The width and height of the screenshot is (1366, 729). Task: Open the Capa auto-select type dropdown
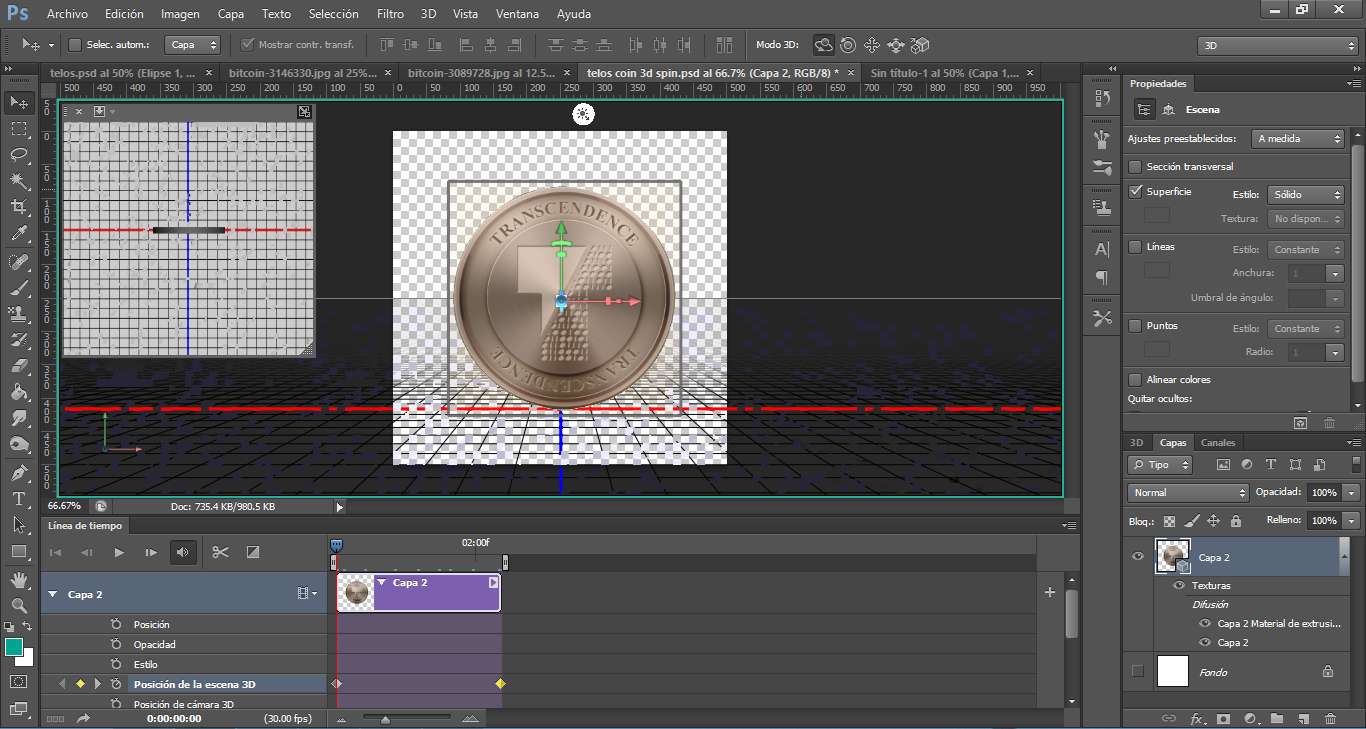pos(193,45)
